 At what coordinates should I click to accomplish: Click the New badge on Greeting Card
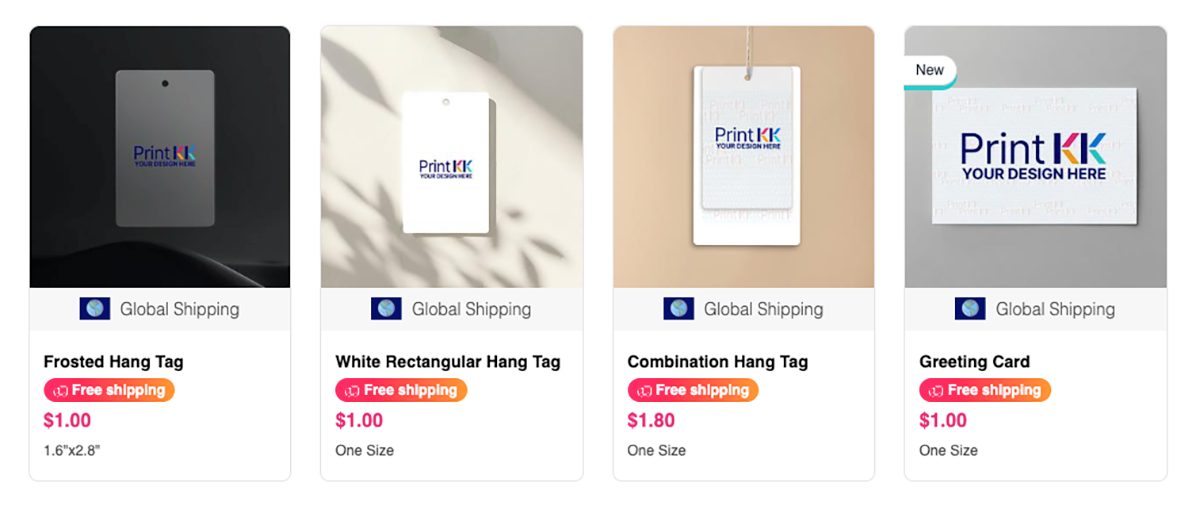coord(930,71)
